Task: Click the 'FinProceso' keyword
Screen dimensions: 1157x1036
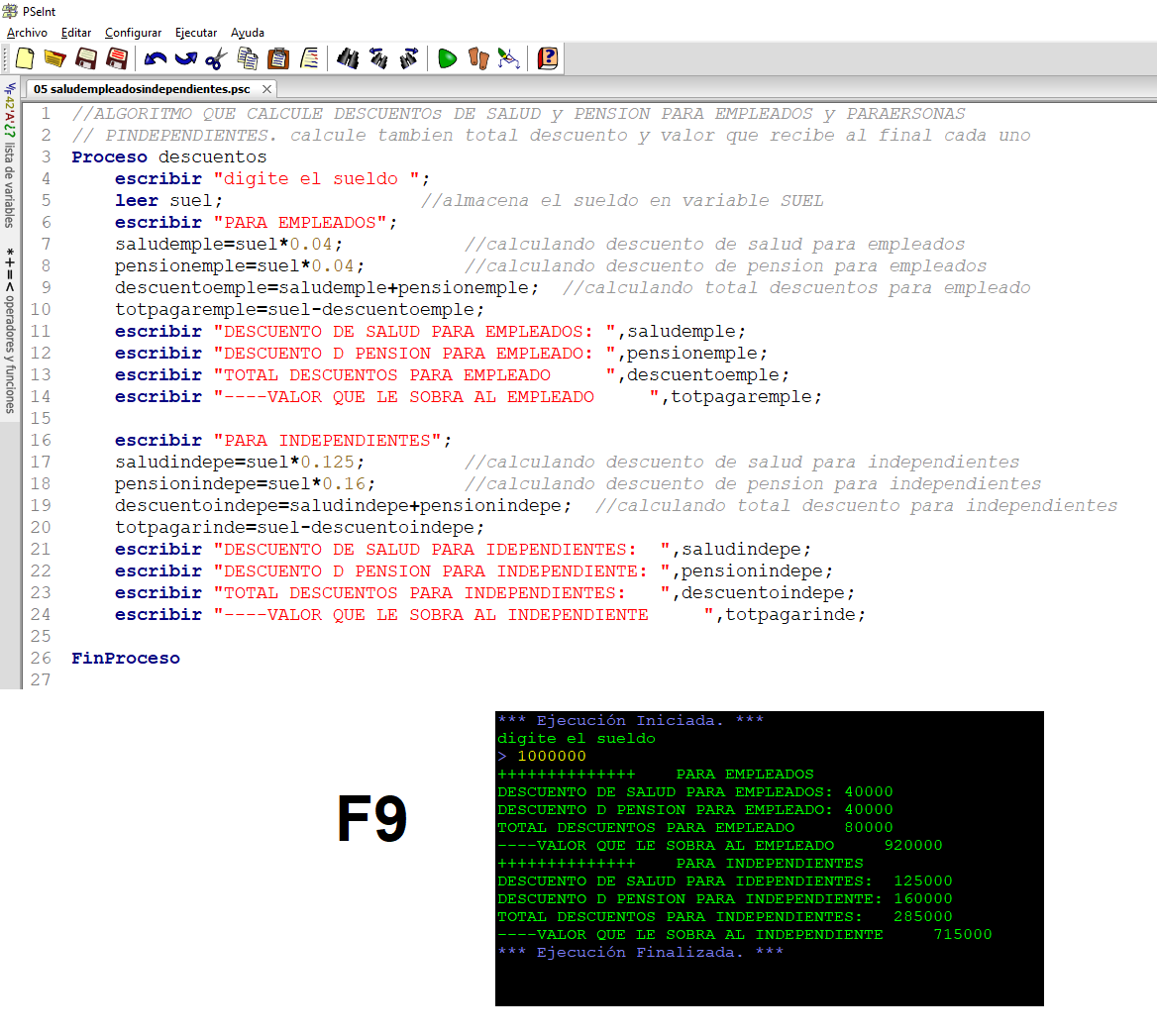Action: point(126,659)
